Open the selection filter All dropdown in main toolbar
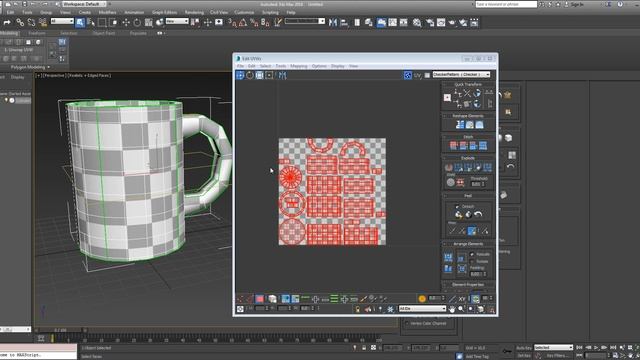Image resolution: width=640 pixels, height=360 pixels. [x=62, y=21]
